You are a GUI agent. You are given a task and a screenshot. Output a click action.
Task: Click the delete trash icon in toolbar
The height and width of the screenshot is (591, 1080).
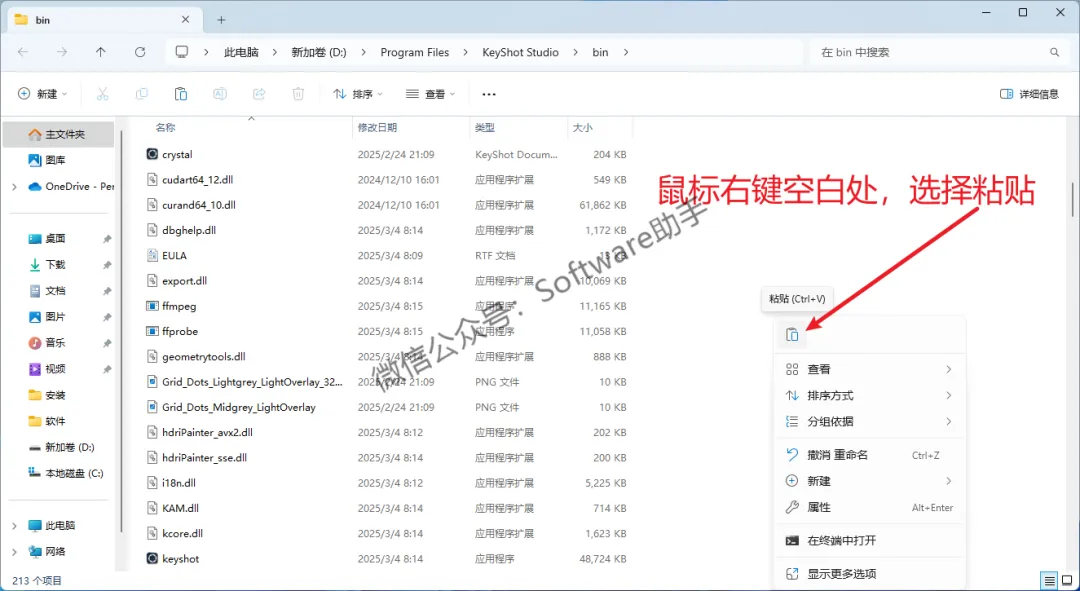[x=298, y=94]
